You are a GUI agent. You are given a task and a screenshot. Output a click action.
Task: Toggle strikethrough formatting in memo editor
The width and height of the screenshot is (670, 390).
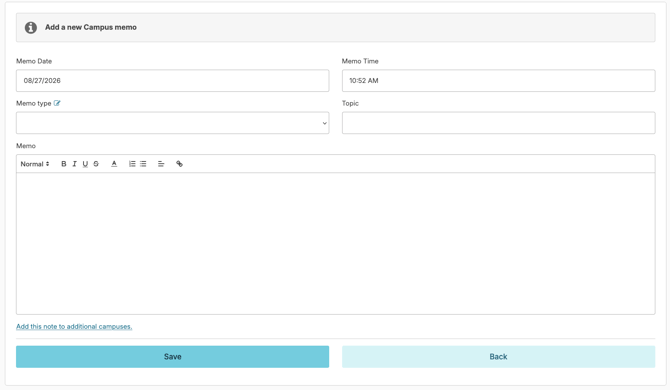click(96, 164)
